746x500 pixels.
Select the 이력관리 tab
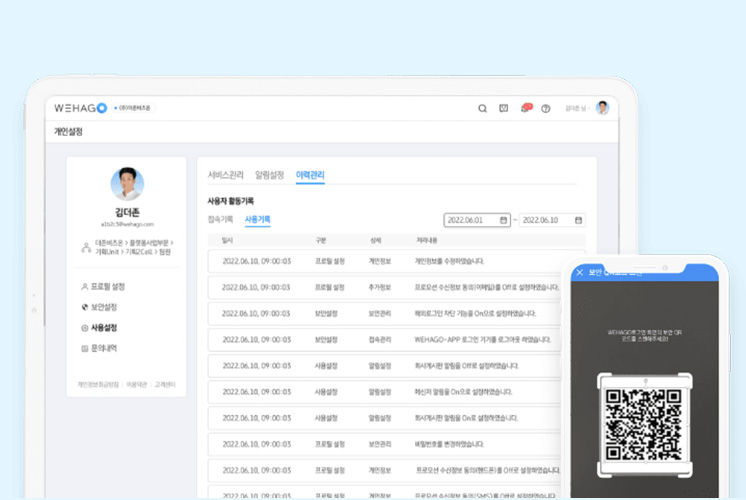[x=310, y=175]
